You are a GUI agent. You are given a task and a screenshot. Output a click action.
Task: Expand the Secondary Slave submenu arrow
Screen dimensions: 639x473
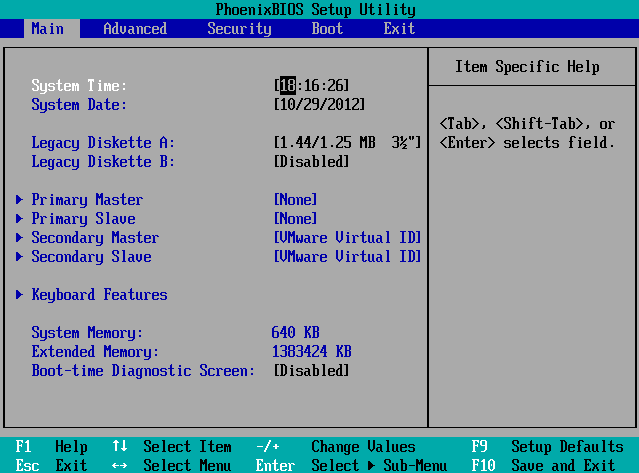[x=19, y=257]
